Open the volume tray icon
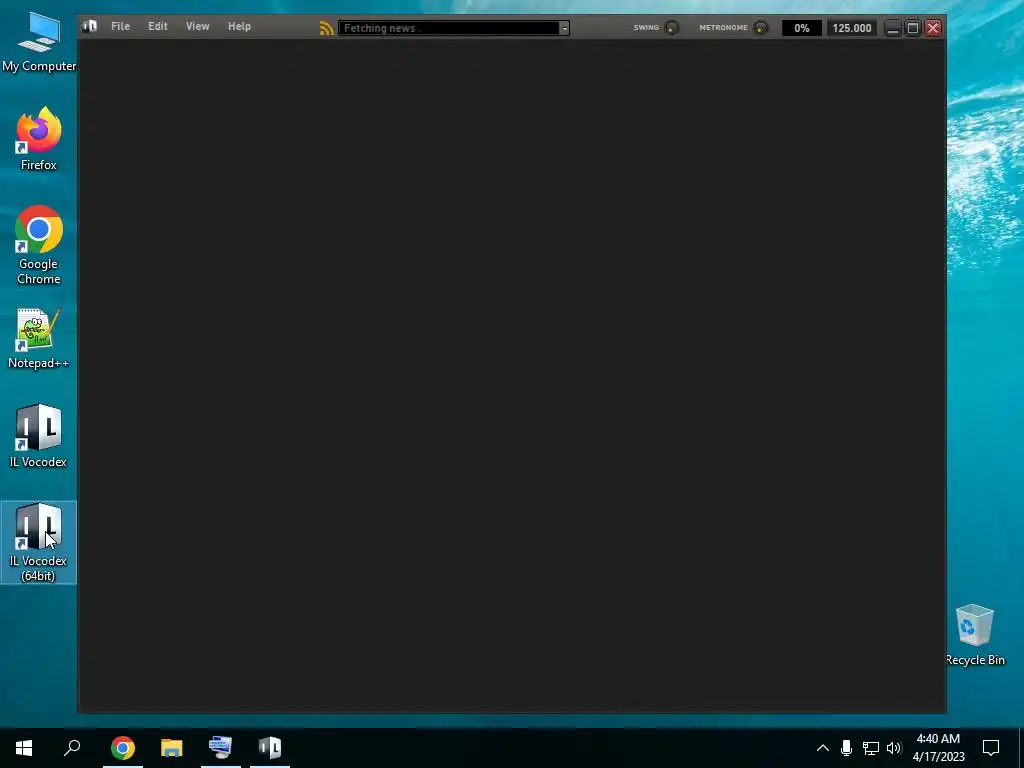The image size is (1024, 768). [x=894, y=748]
